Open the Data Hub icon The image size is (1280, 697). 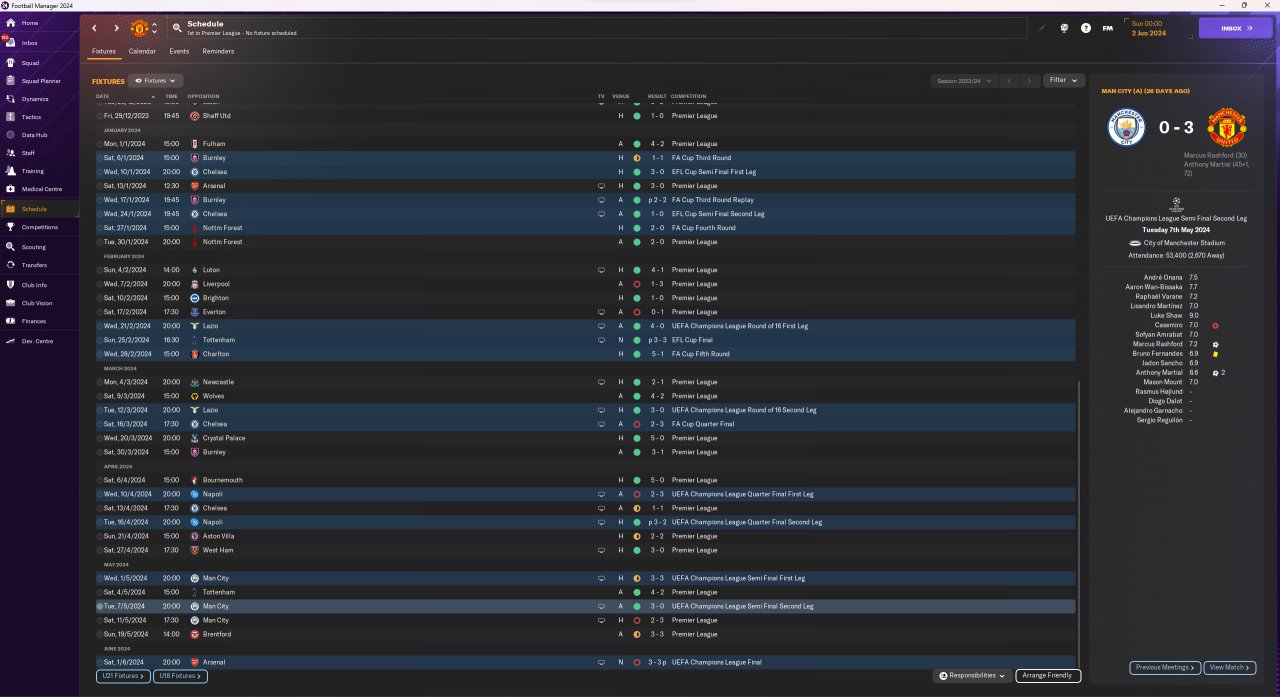(x=11, y=135)
